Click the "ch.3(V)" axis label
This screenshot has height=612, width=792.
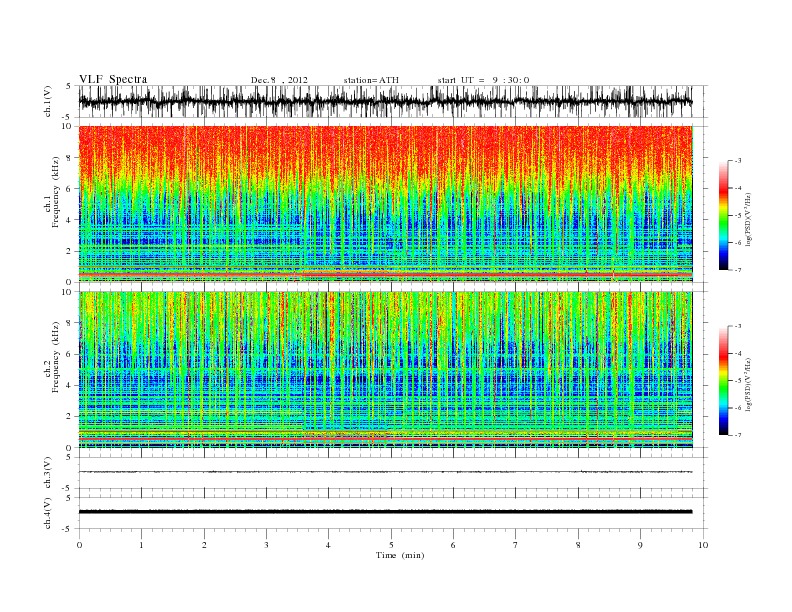coord(48,475)
